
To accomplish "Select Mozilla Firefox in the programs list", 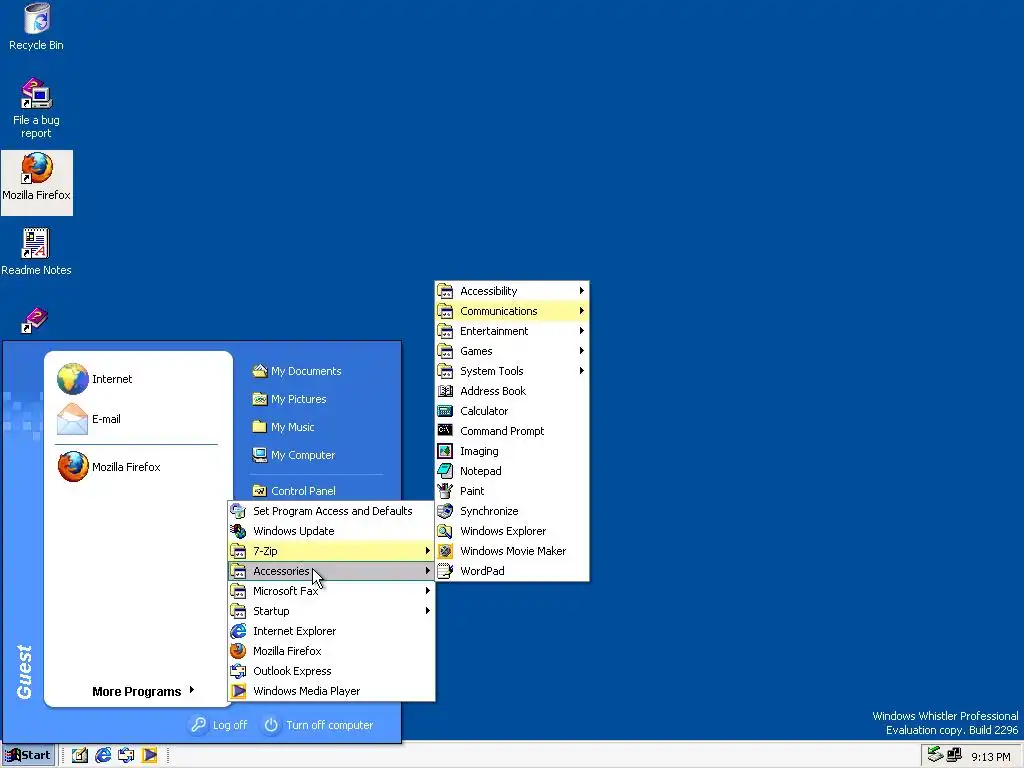I will (331, 651).
